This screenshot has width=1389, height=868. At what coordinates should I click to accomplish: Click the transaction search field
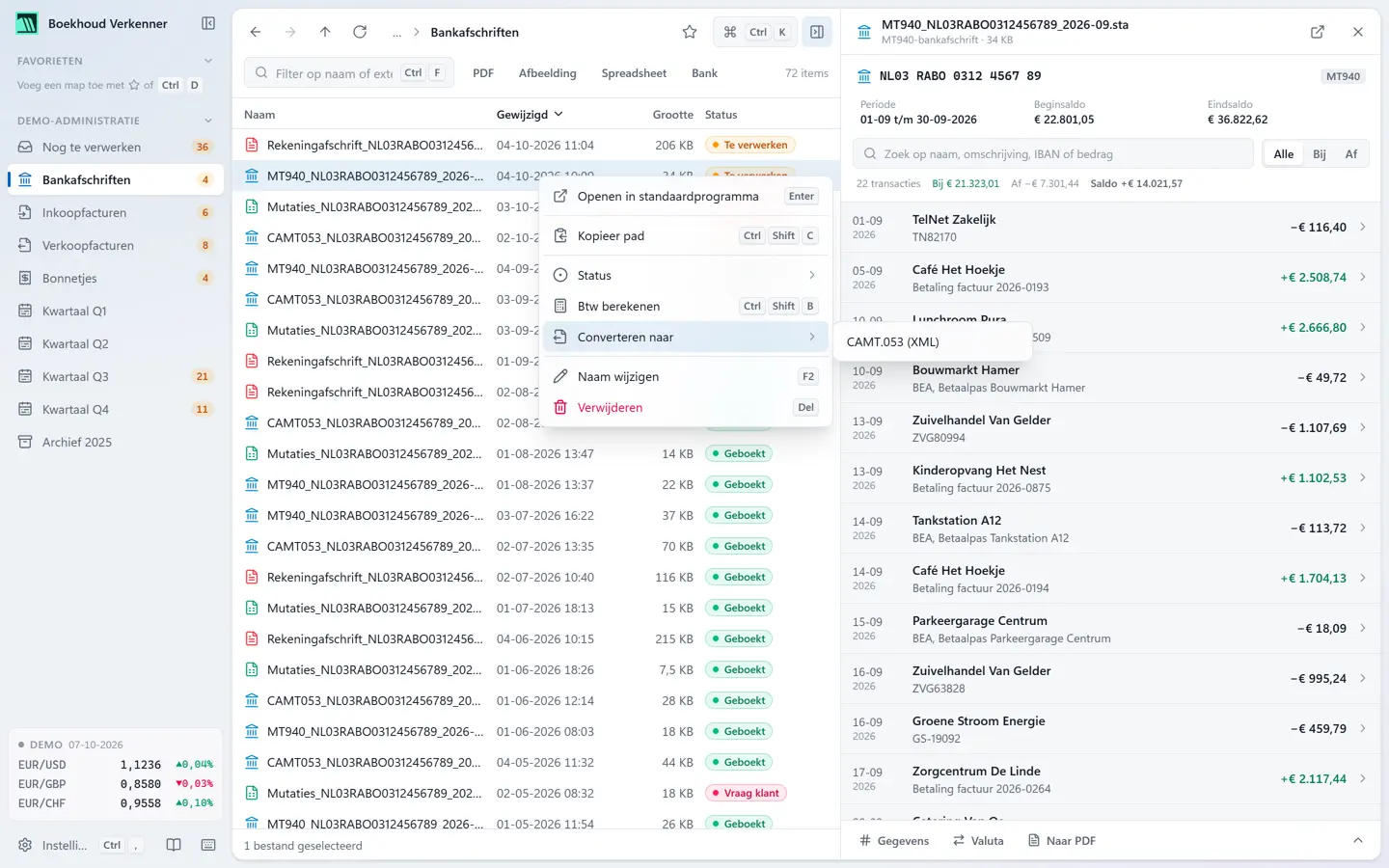(x=1053, y=154)
